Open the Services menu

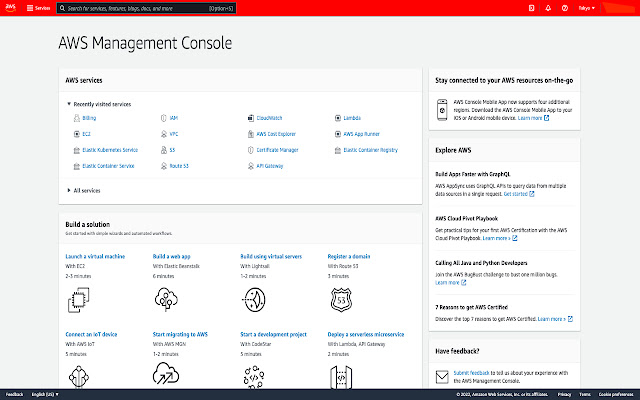(x=39, y=7)
